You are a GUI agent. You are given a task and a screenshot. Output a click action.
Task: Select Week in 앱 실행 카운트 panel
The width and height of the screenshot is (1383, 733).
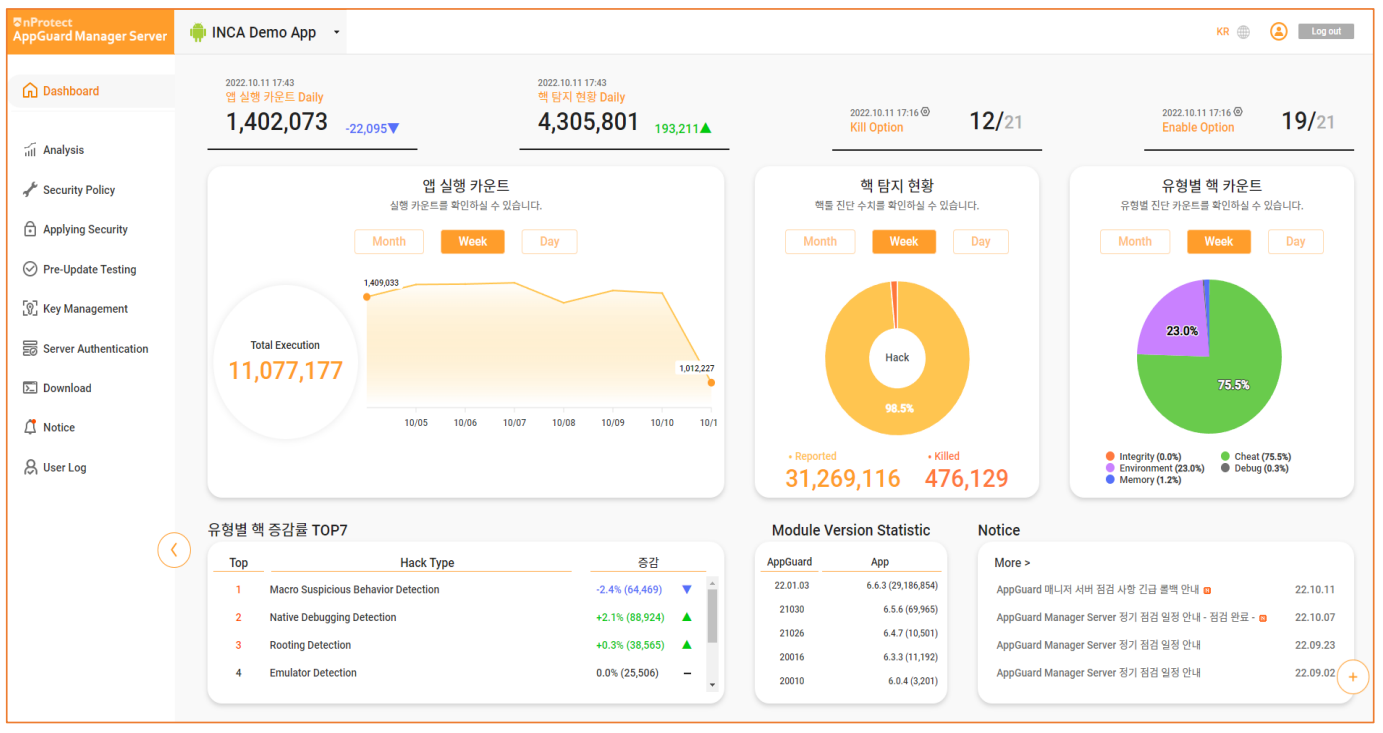pyautogui.click(x=473, y=241)
